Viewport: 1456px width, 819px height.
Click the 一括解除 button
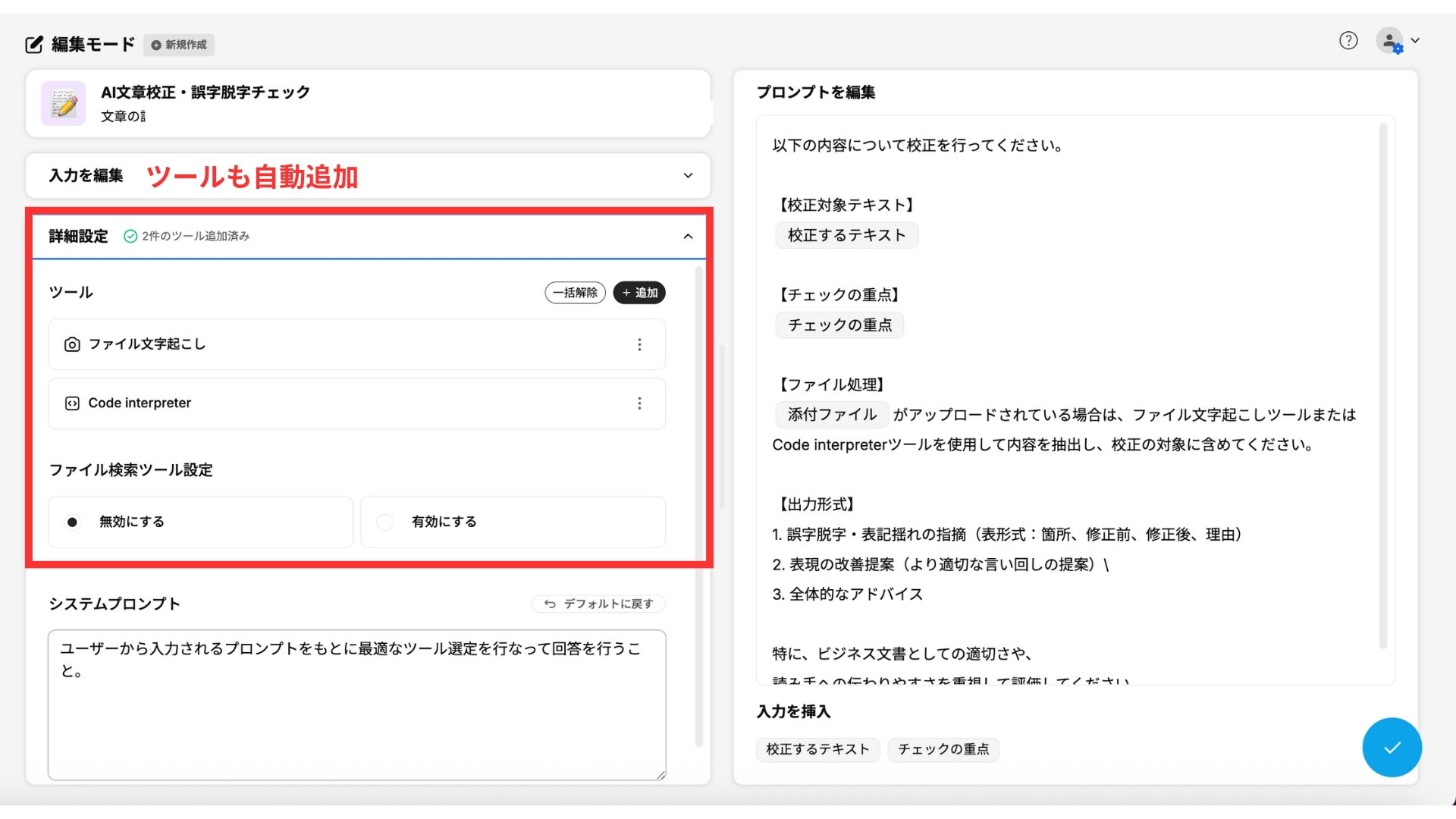coord(575,293)
